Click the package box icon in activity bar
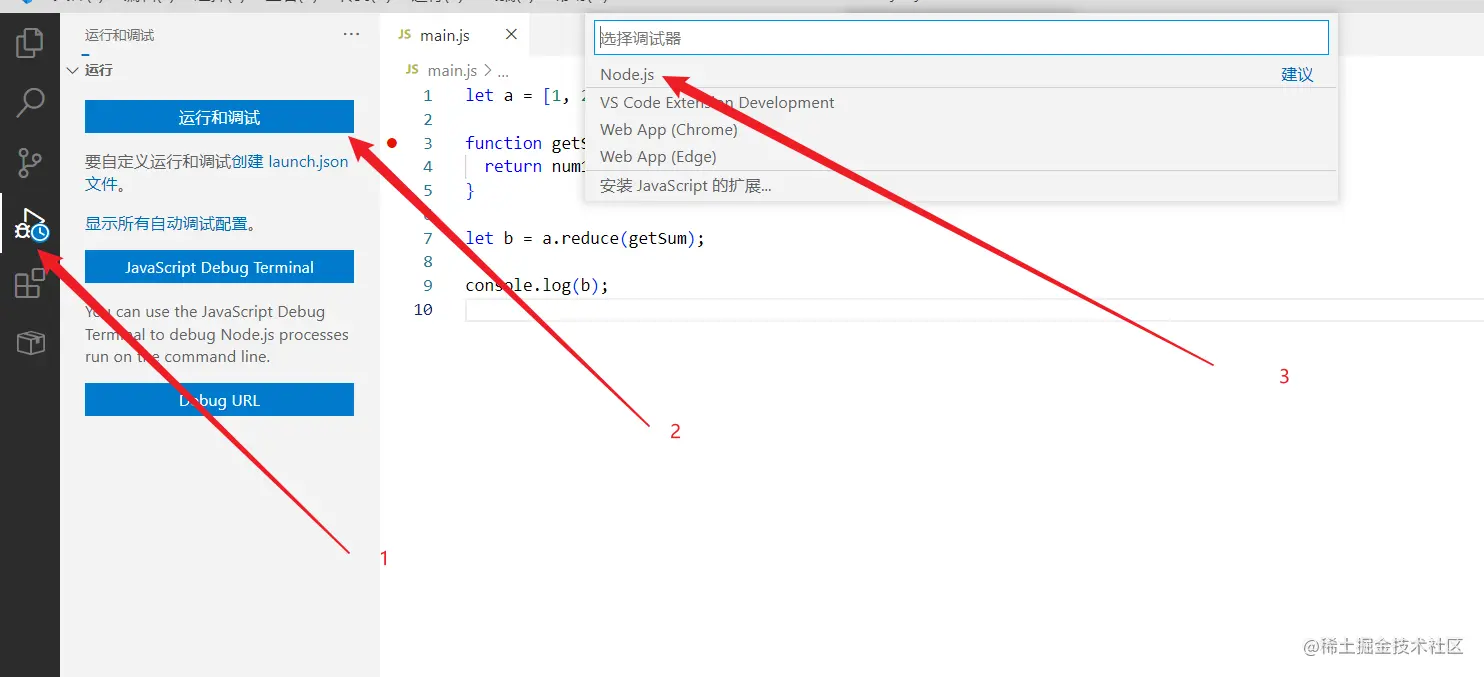The width and height of the screenshot is (1484, 677). point(30,343)
